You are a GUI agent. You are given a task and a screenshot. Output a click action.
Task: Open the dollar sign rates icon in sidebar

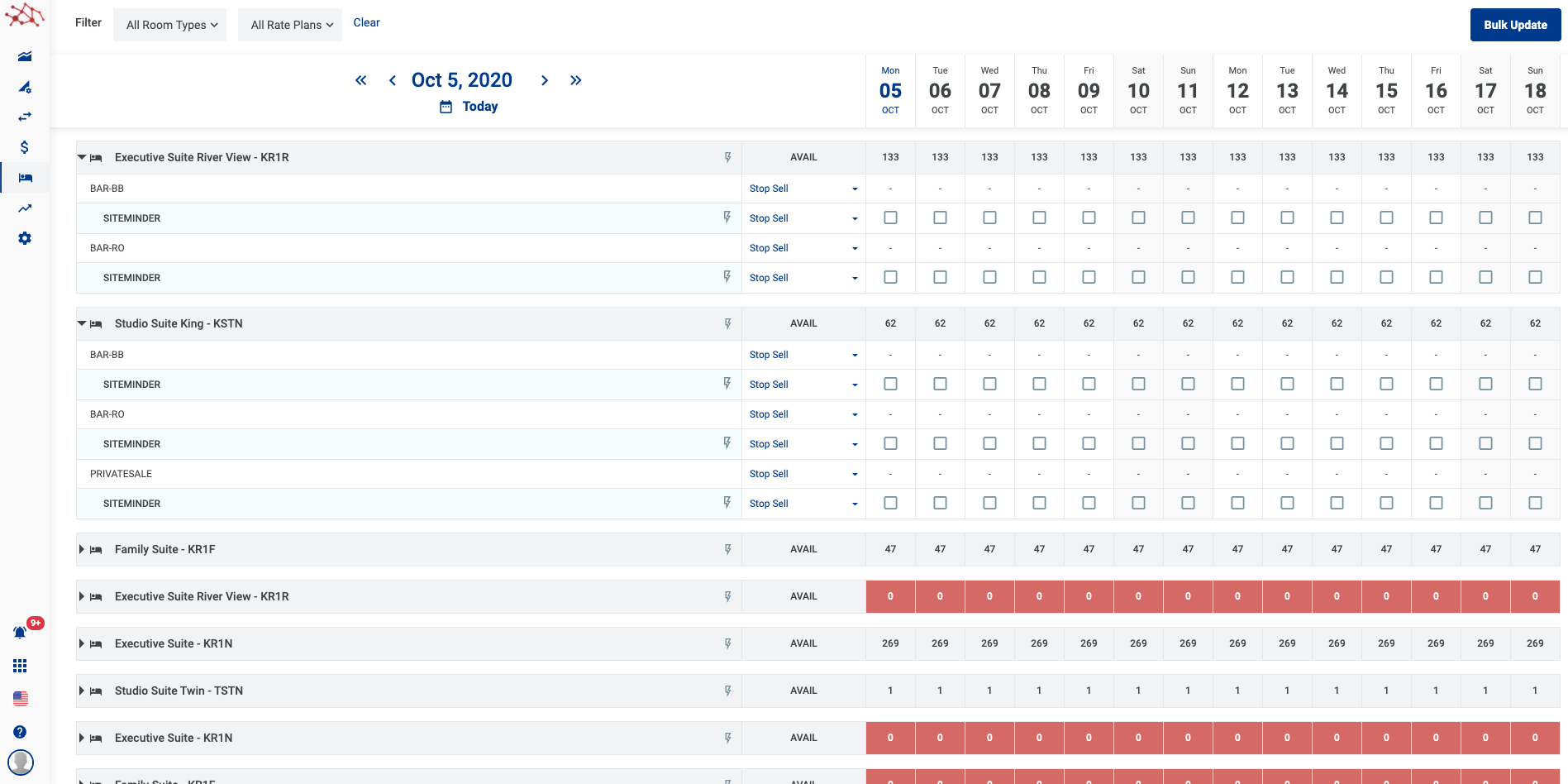pos(25,147)
